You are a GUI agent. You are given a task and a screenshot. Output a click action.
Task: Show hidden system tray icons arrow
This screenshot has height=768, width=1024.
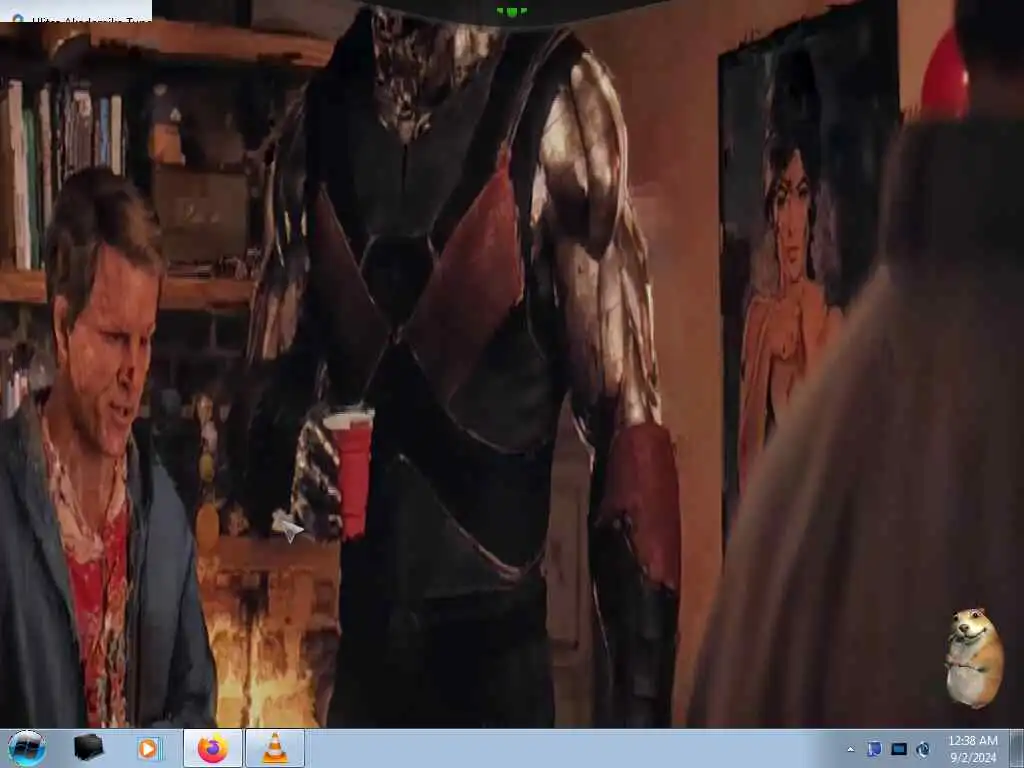click(x=850, y=749)
